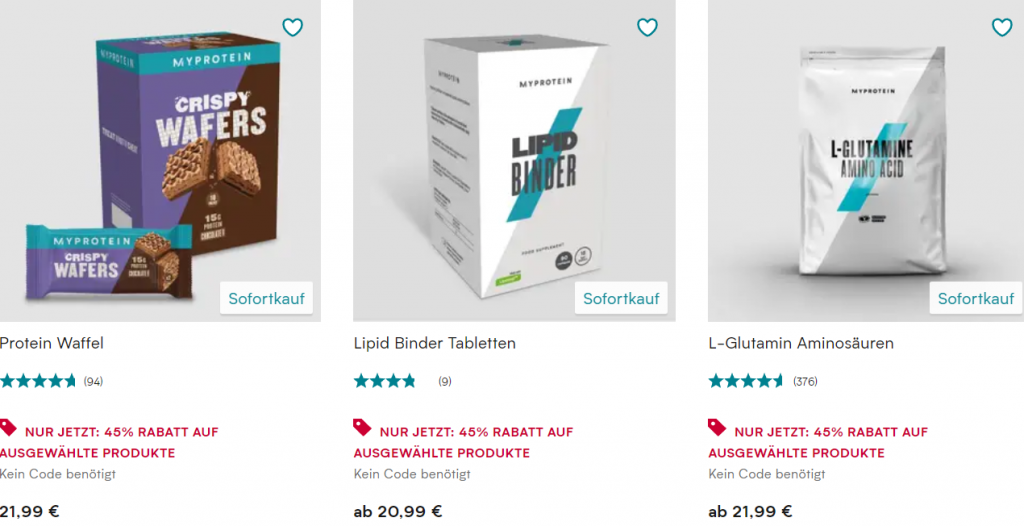Image resolution: width=1024 pixels, height=526 pixels.
Task: Click red tag icon under Lipid Binder
Action: 362,428
